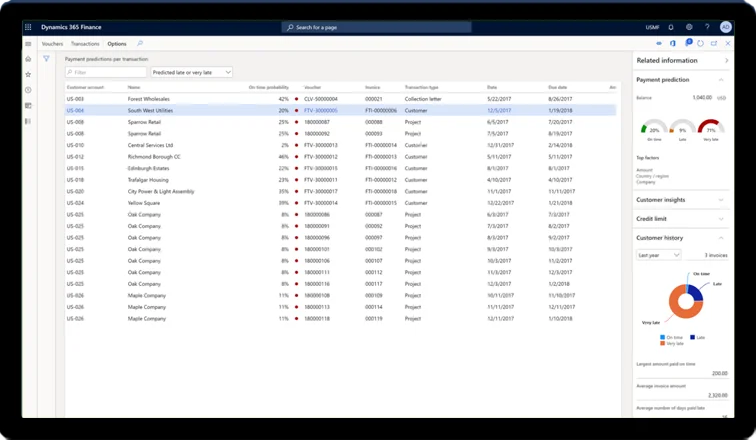Expand the Customer insights section
This screenshot has width=756, height=440.
(720, 199)
